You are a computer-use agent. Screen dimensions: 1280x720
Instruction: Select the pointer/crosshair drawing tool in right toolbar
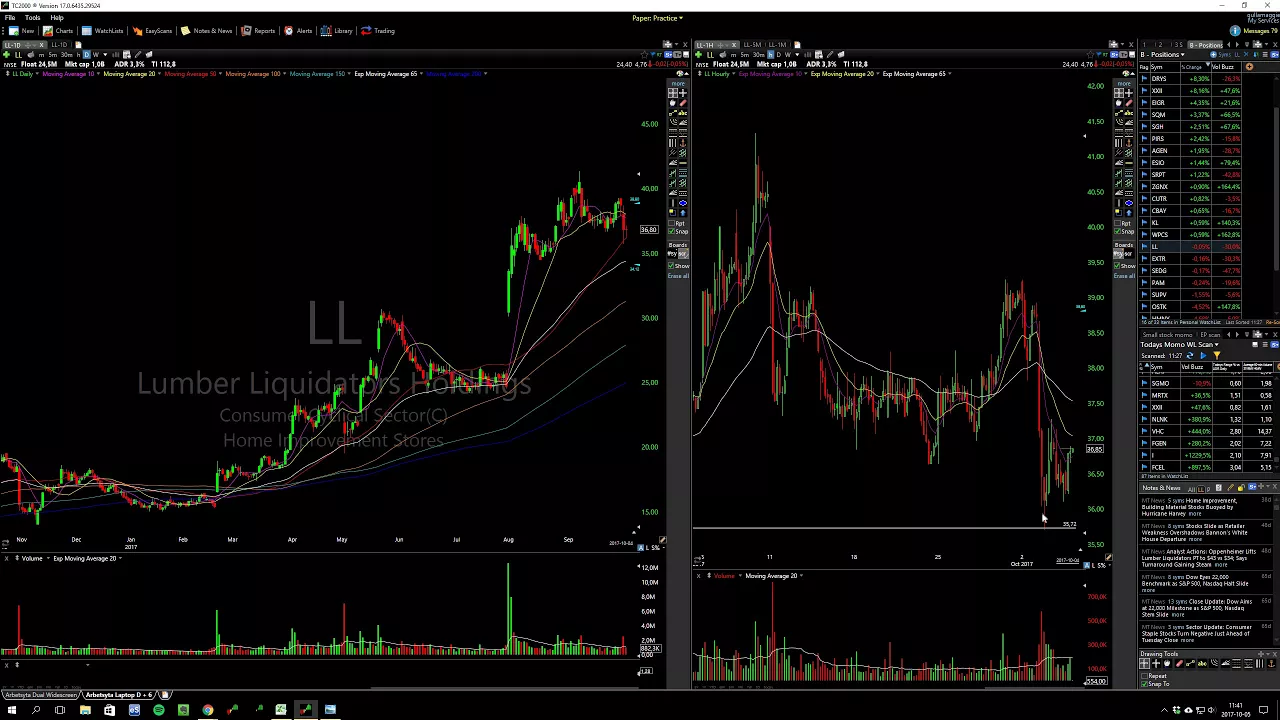tap(1119, 93)
